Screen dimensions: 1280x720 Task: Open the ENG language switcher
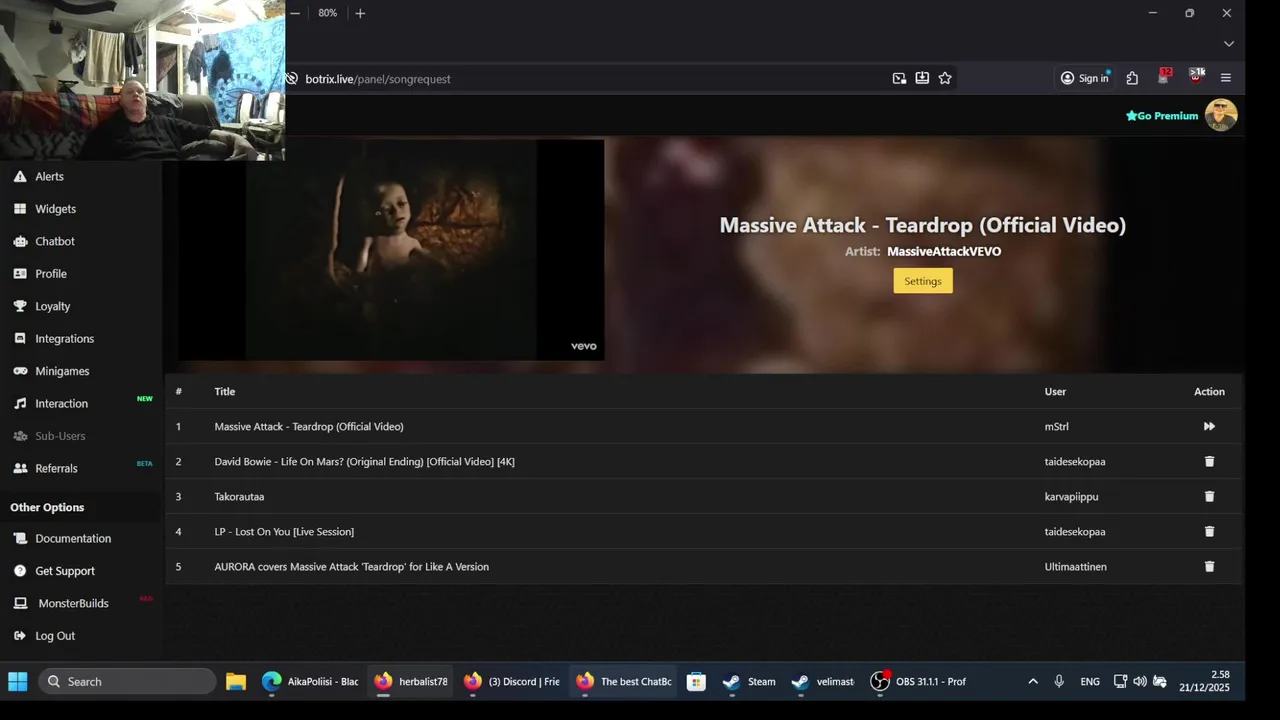coord(1090,682)
